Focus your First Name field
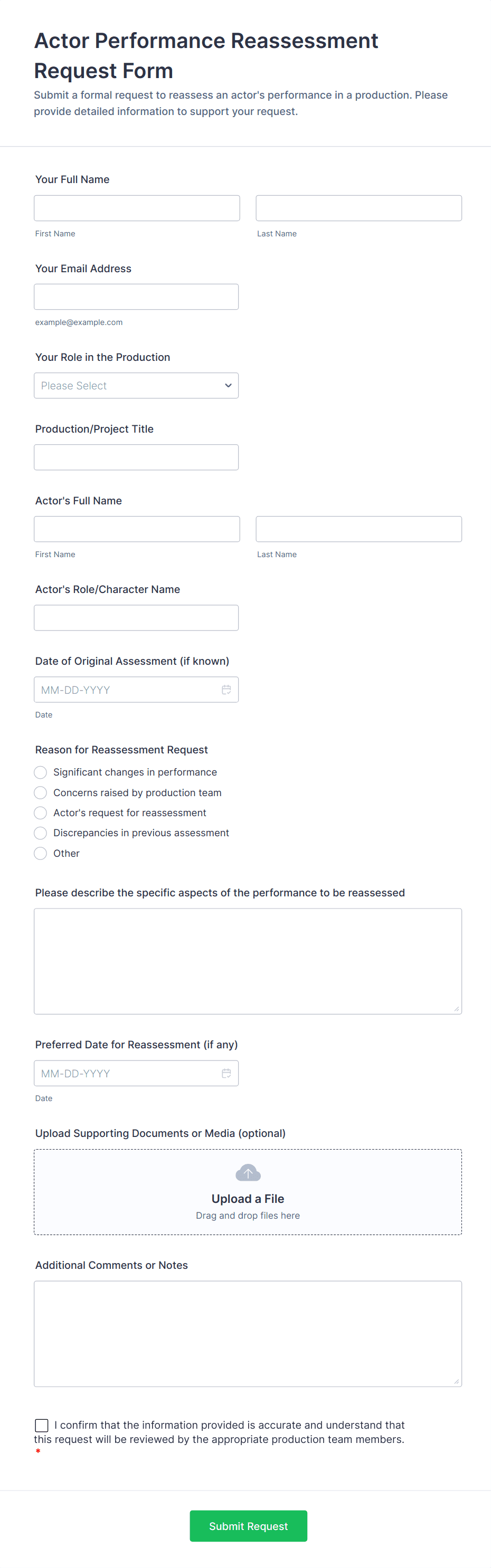This screenshot has width=491, height=1568. pos(136,208)
